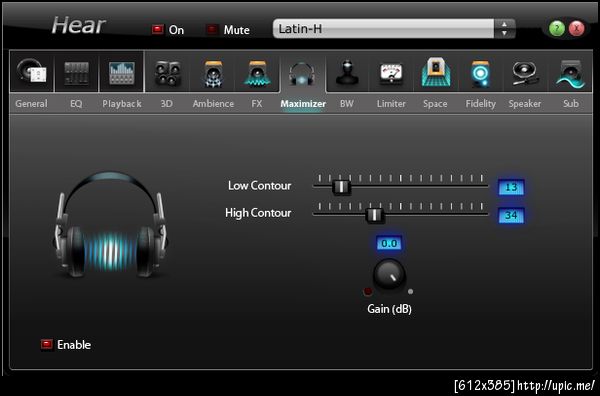The image size is (600, 396).
Task: Click the green help button
Action: (x=557, y=28)
